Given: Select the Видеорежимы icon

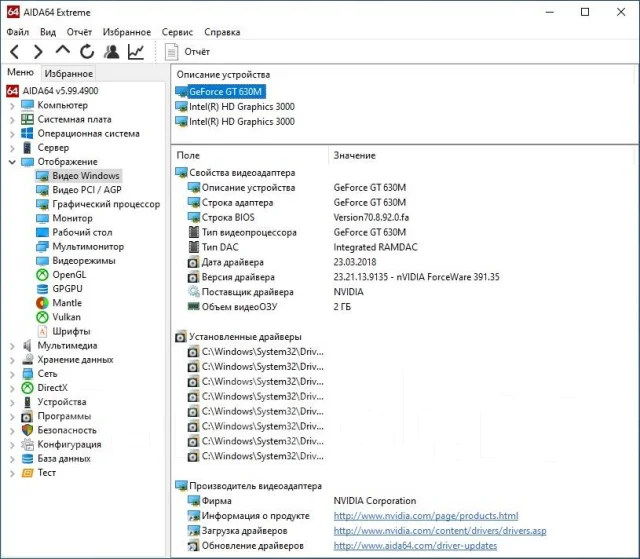Looking at the screenshot, I should click(x=42, y=261).
